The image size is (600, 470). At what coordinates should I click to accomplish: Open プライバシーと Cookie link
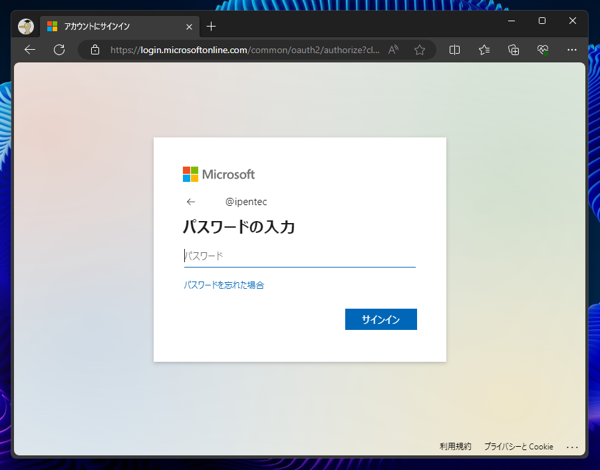pos(518,446)
